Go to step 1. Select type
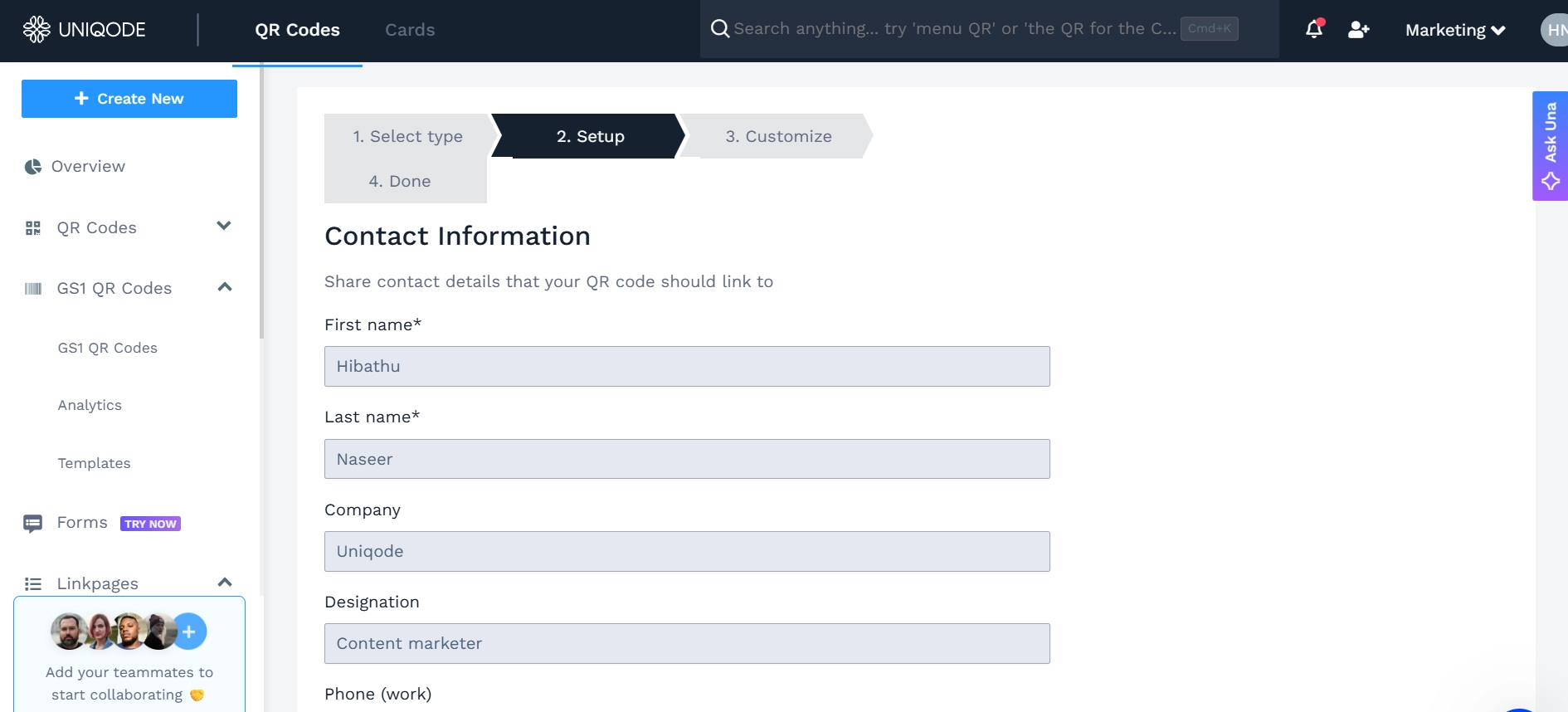This screenshot has width=1568, height=712. pos(408,136)
